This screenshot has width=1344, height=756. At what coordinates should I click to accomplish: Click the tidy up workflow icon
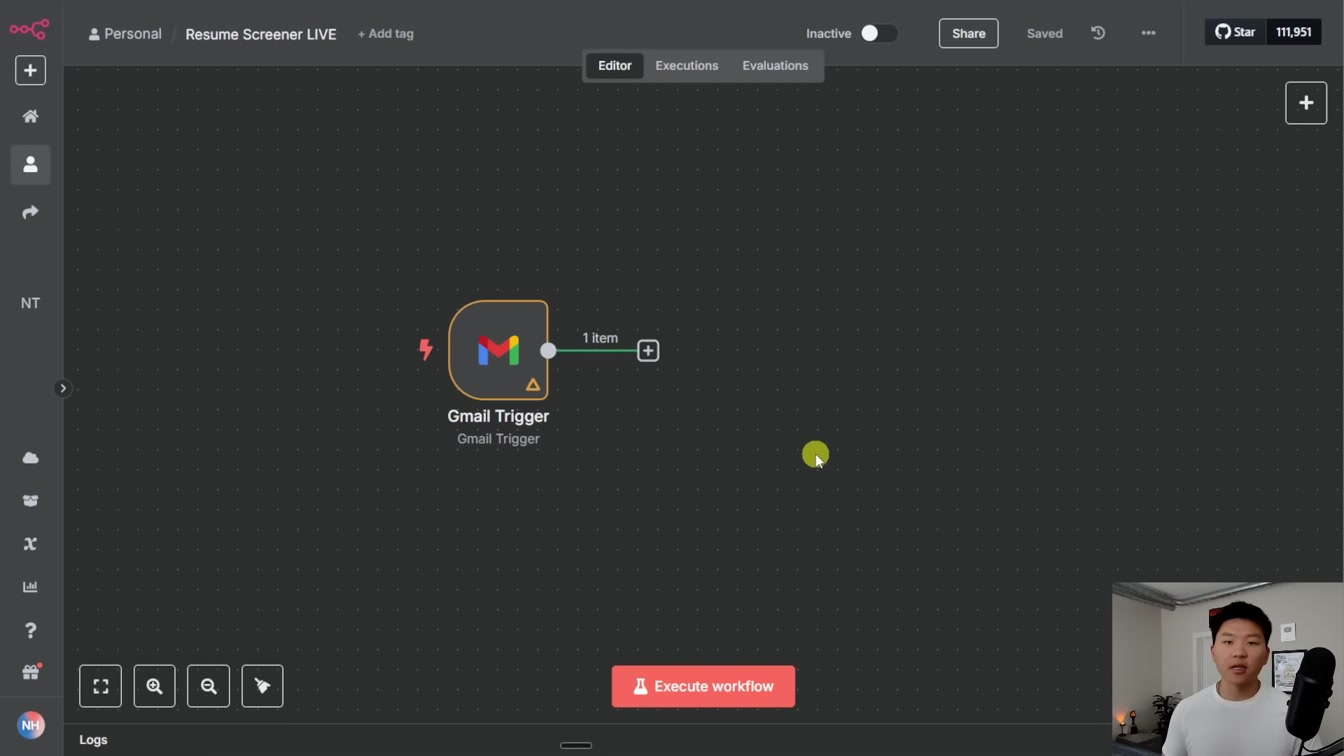(262, 686)
